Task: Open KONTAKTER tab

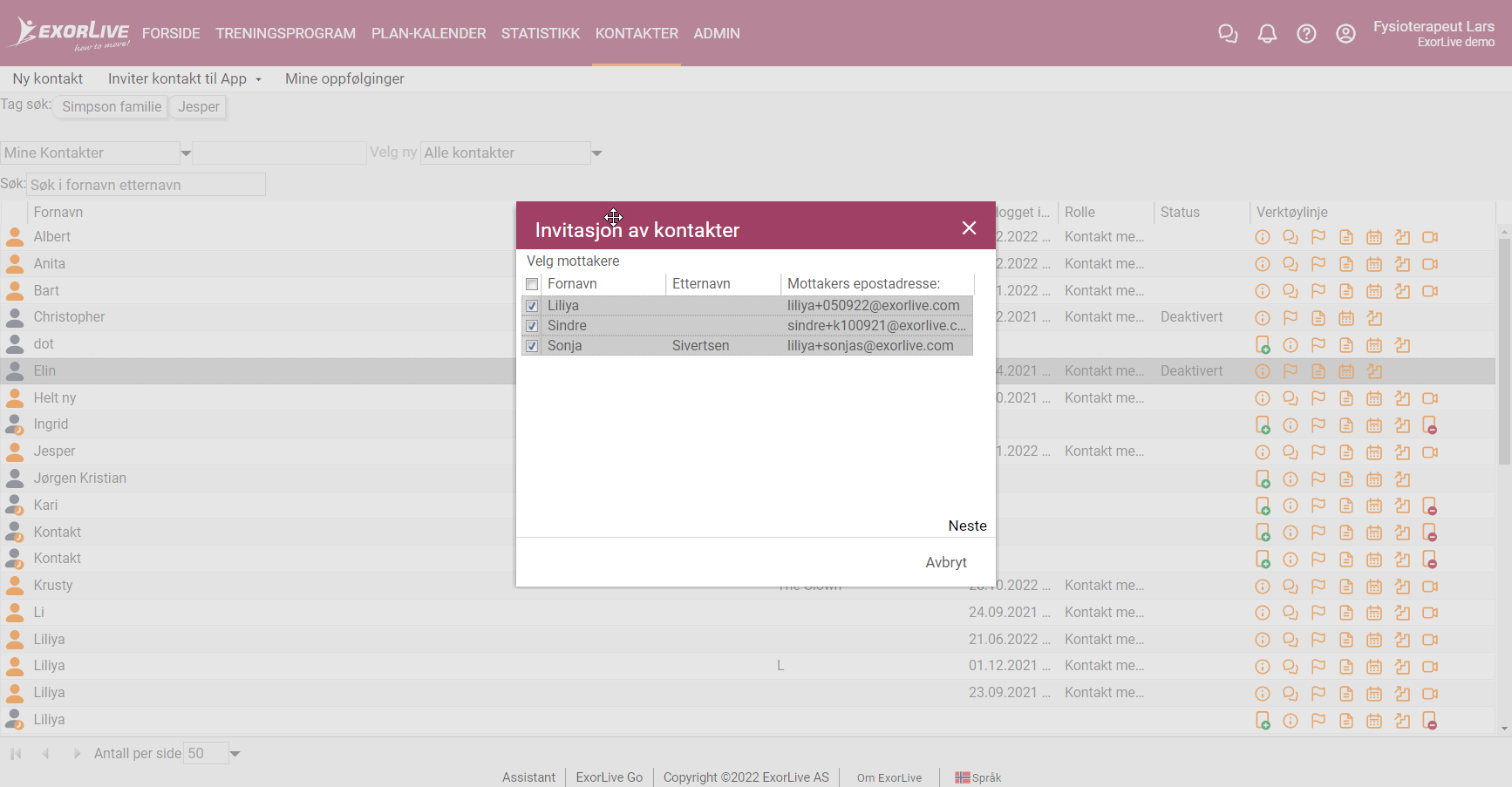Action: (x=637, y=33)
